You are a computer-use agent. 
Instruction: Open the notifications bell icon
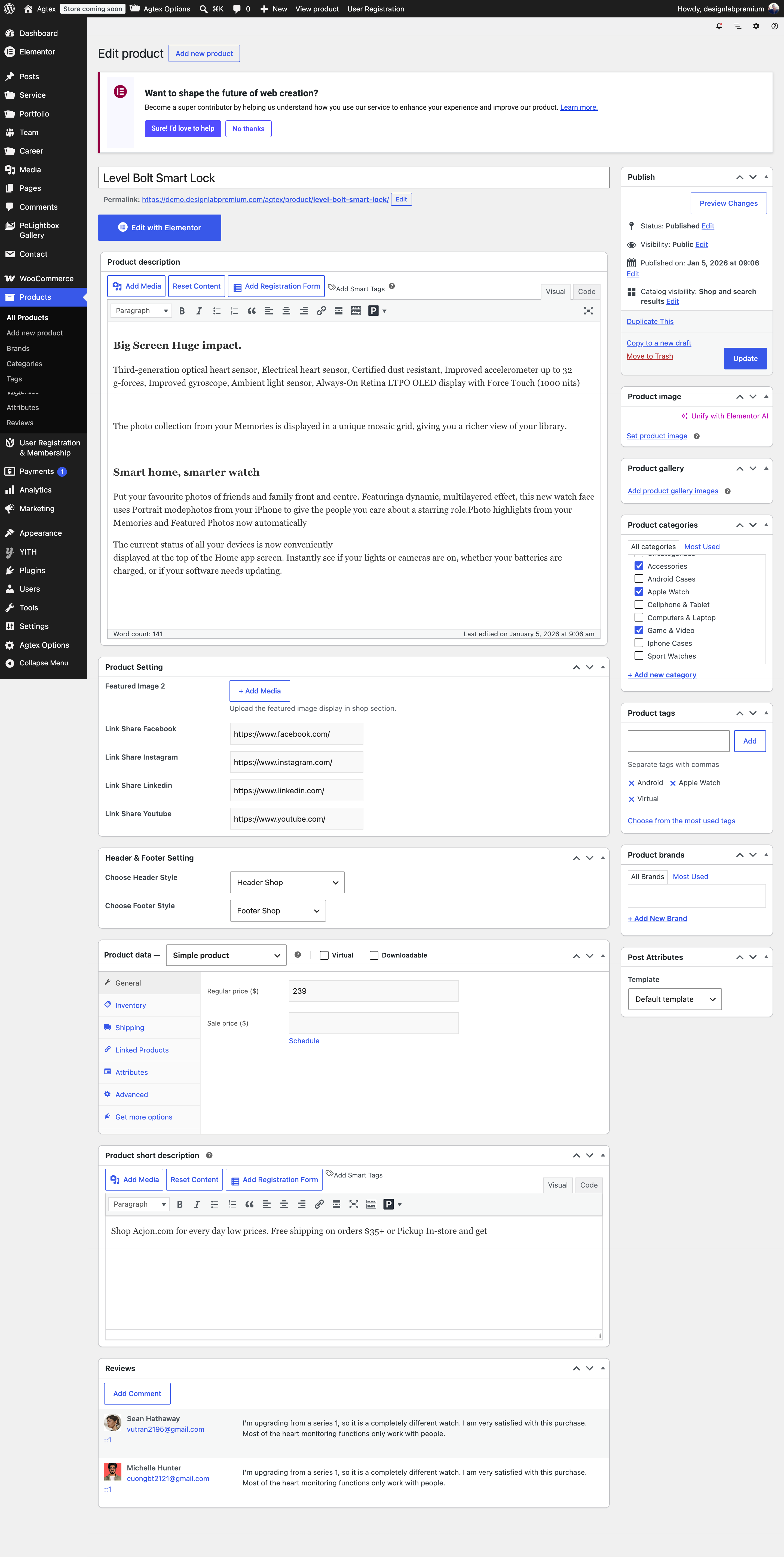tap(719, 26)
